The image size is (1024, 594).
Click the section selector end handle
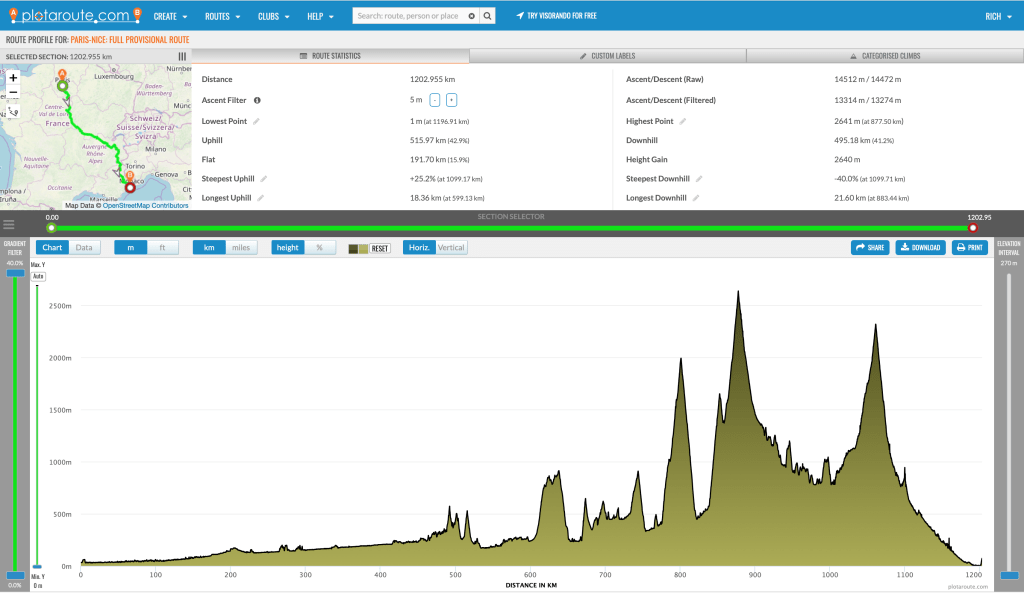[x=972, y=228]
